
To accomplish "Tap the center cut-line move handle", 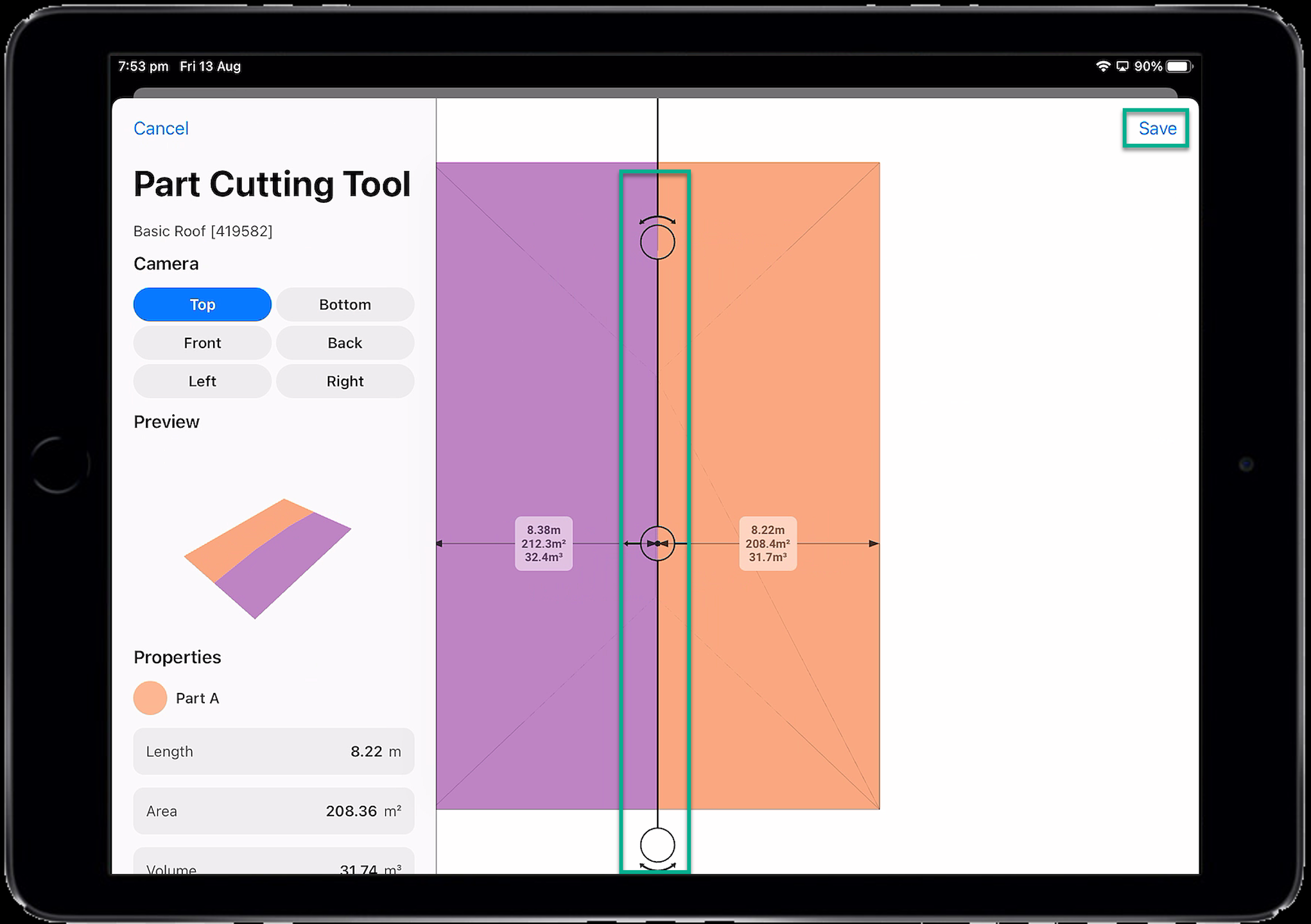I will [657, 543].
